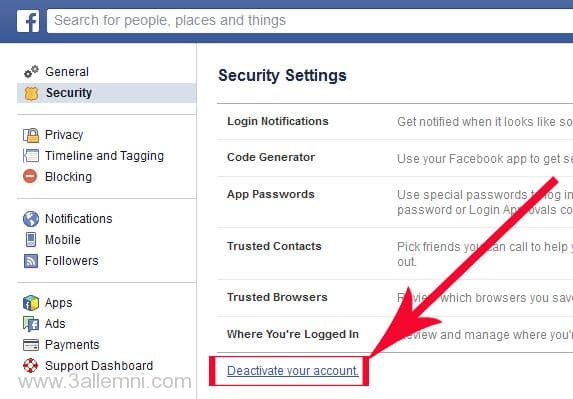573x399 pixels.
Task: Expand the Login Notifications setting
Action: 395,121
